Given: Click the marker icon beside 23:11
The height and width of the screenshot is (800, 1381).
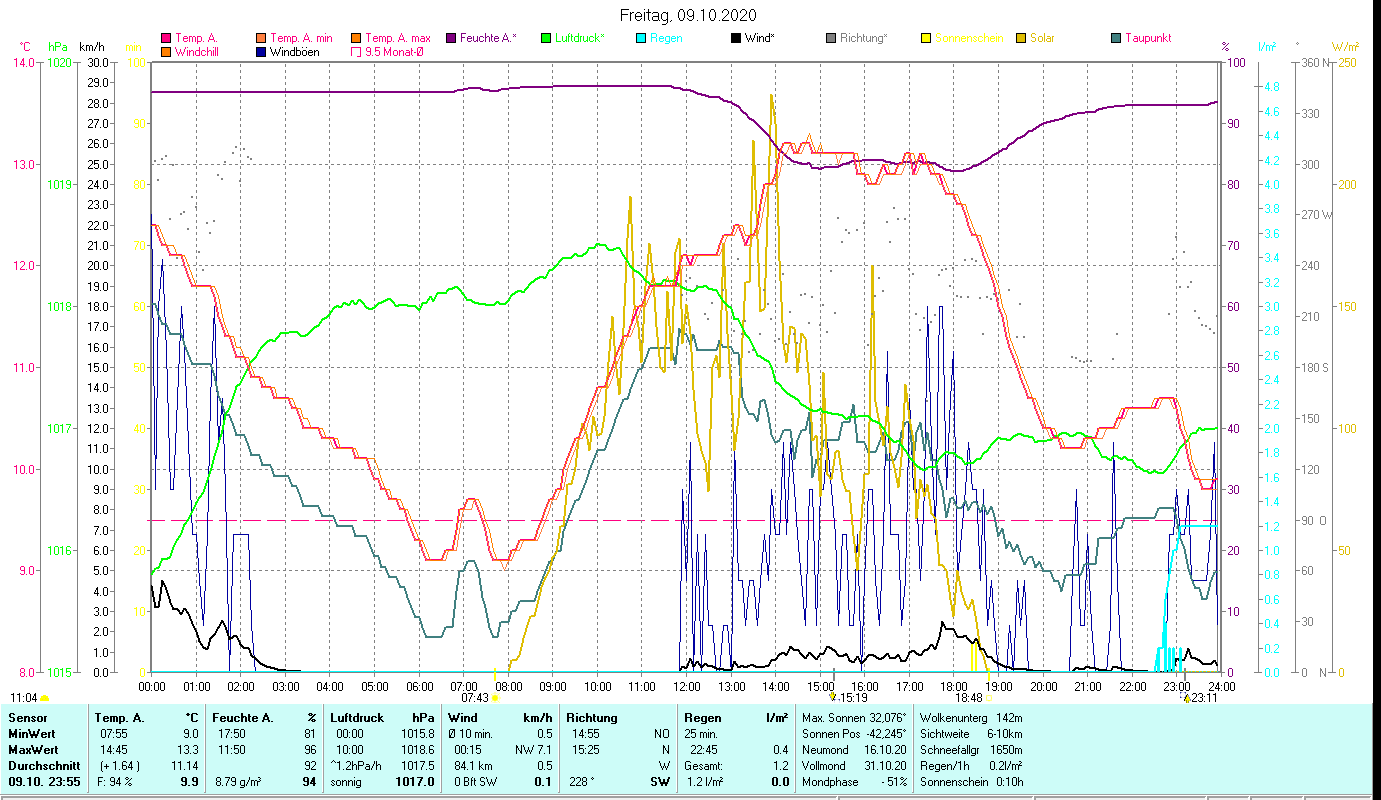Looking at the screenshot, I should [1186, 697].
